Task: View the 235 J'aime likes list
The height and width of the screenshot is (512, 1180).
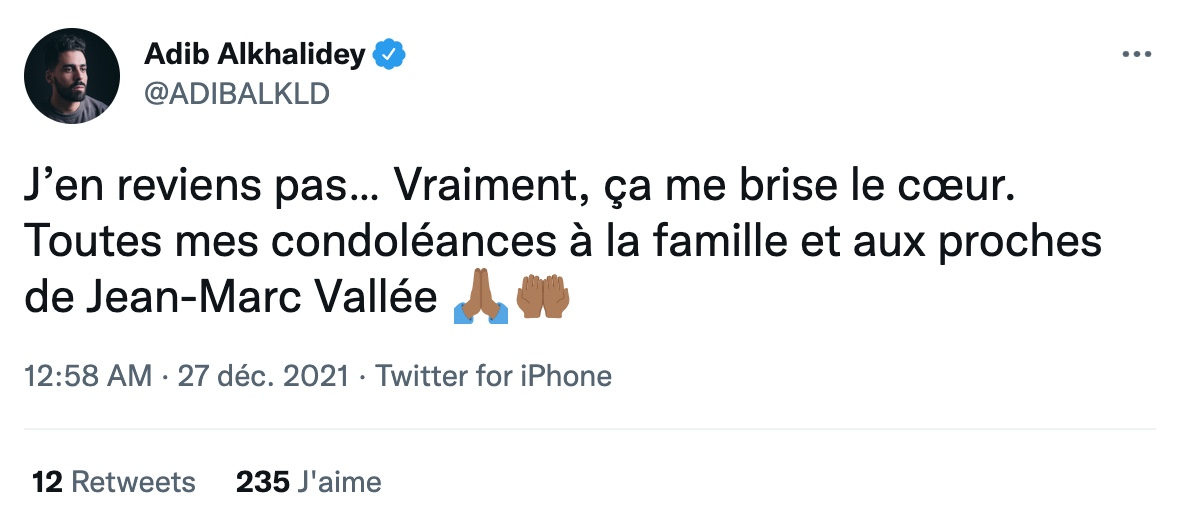Action: click(x=309, y=482)
